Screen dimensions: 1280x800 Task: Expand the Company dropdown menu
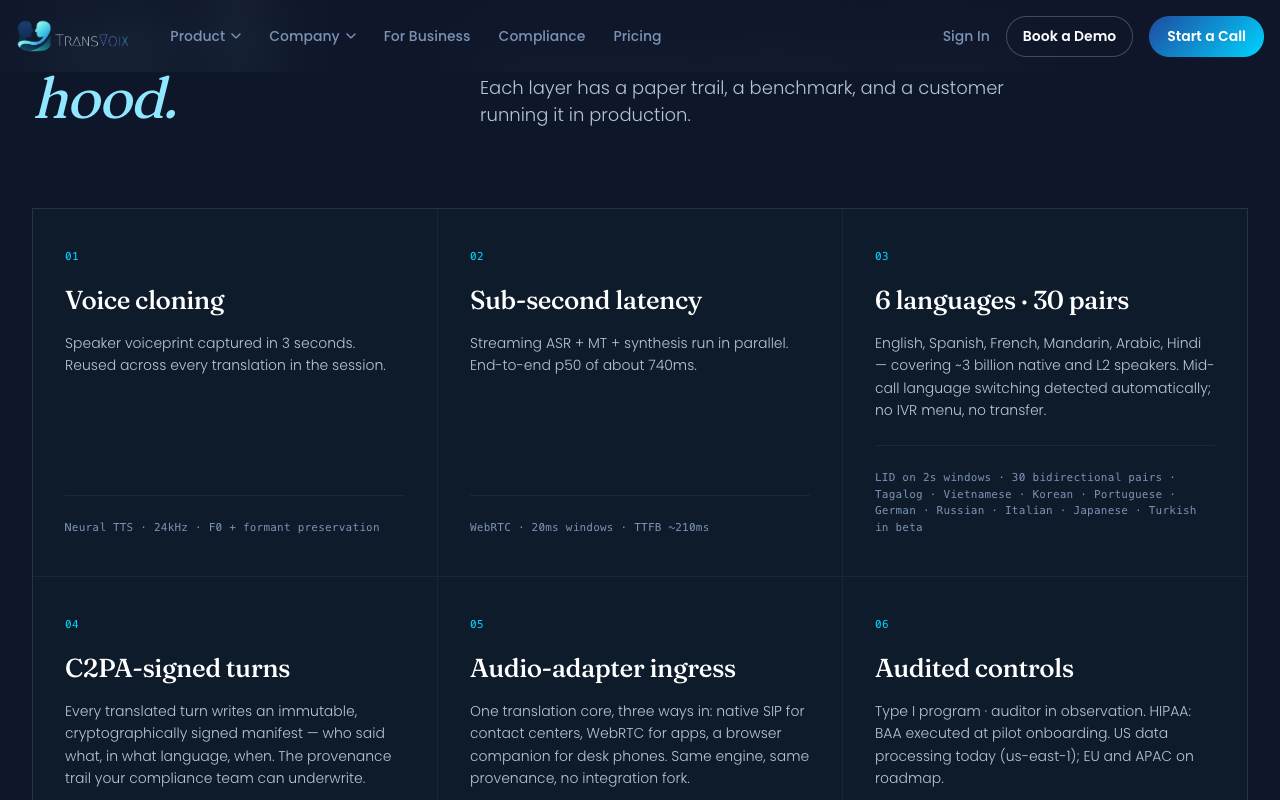click(312, 36)
